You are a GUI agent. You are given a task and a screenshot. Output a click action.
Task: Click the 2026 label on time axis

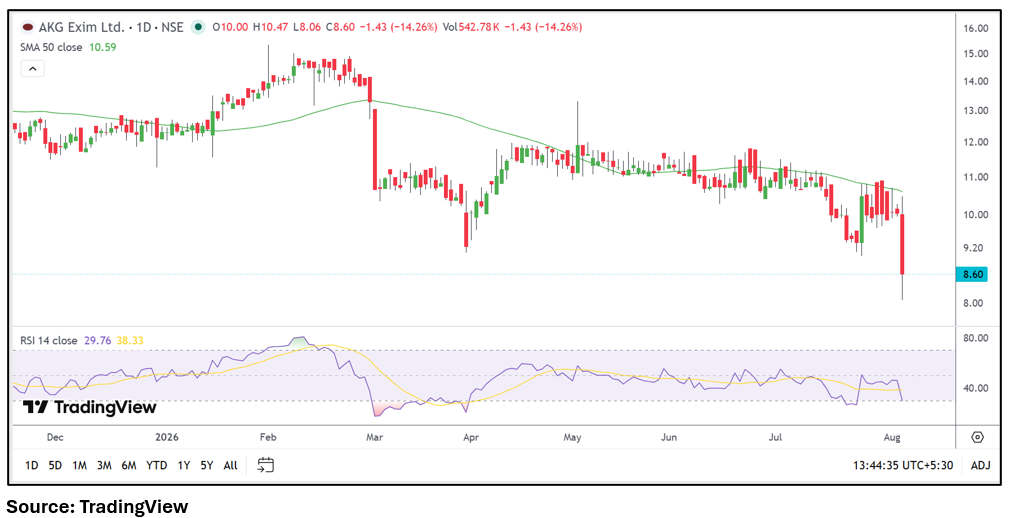click(x=167, y=437)
